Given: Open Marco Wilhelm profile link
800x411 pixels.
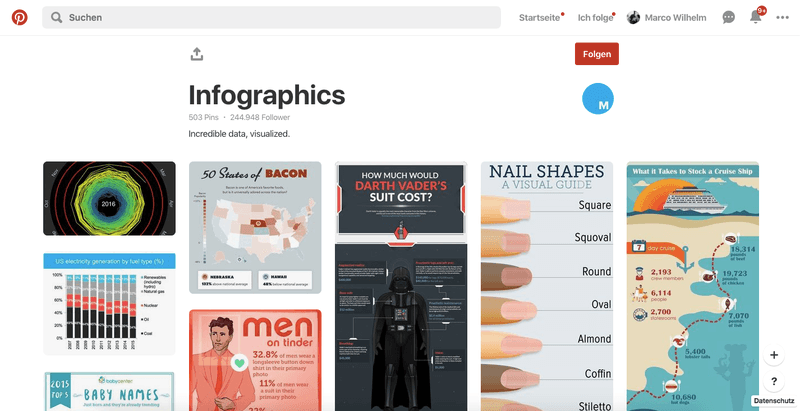Looking at the screenshot, I should coord(667,17).
